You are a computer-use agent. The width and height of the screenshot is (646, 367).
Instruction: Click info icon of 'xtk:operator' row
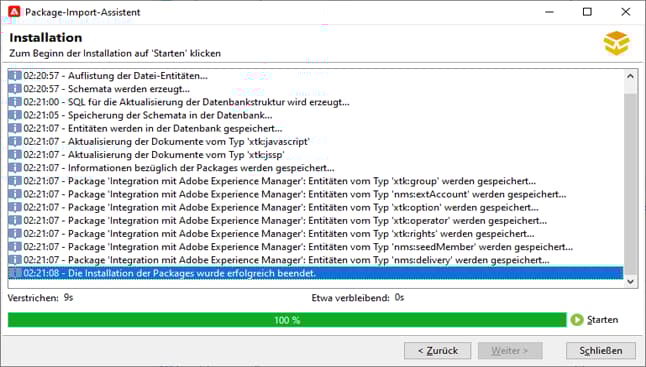(15, 221)
